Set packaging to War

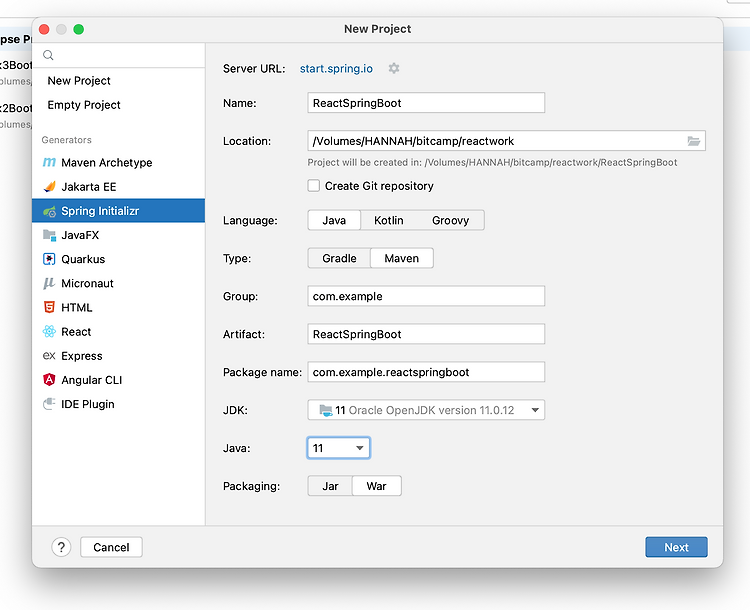(376, 486)
